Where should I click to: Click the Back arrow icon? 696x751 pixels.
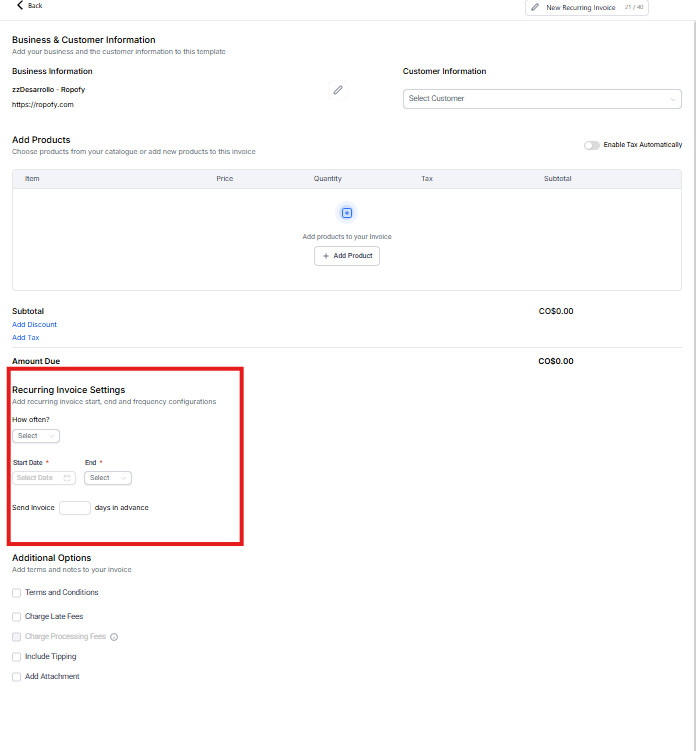[19, 6]
